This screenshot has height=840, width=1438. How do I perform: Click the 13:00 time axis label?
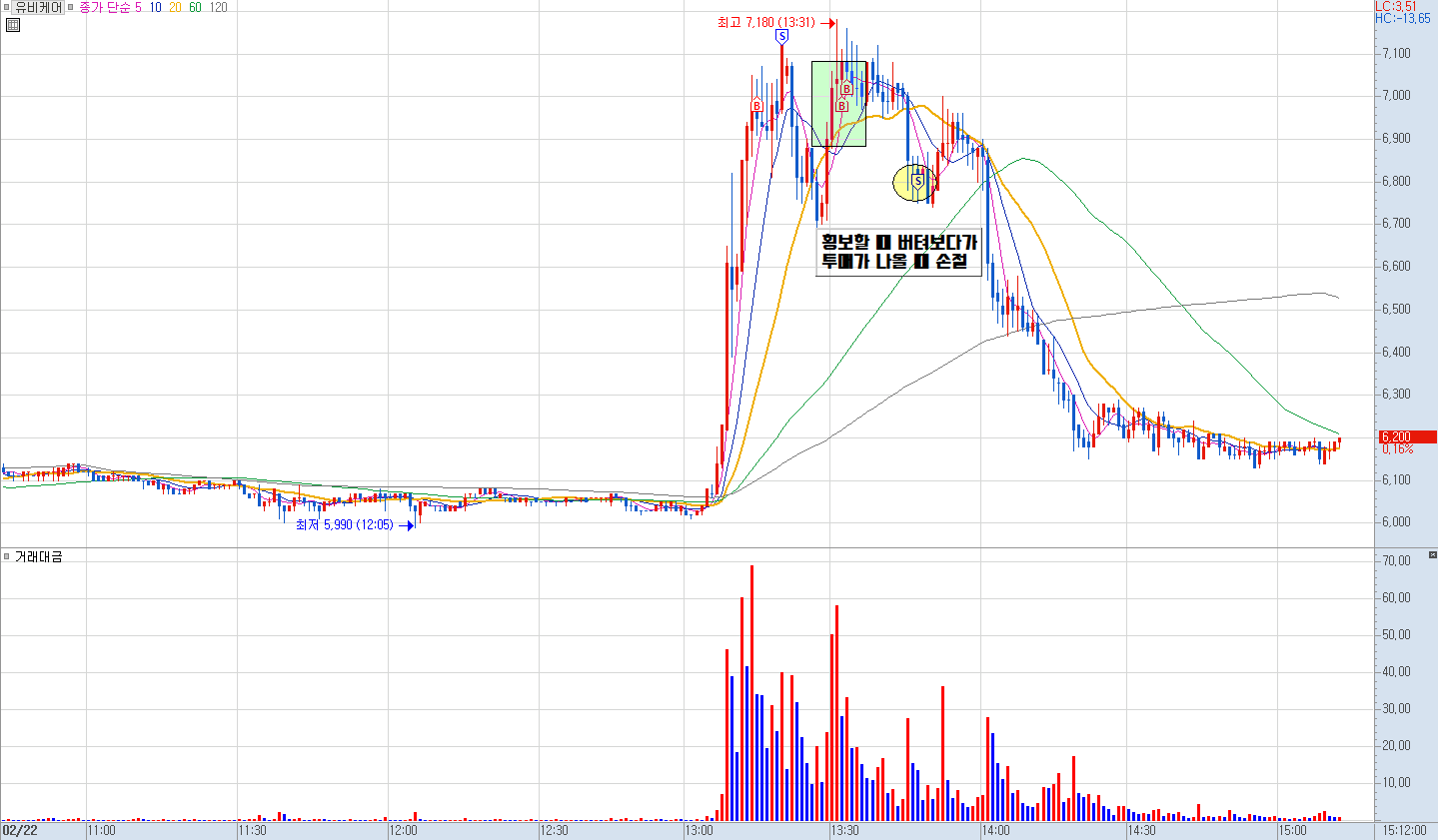coord(699,830)
